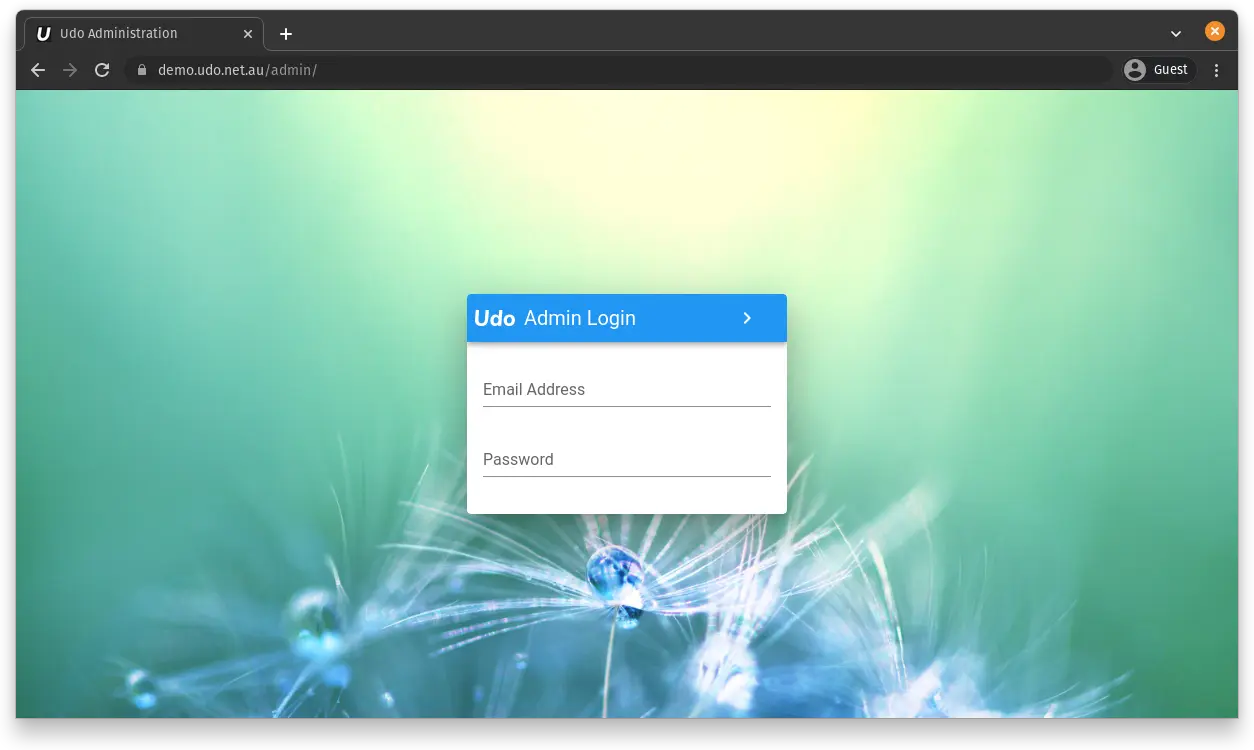
Task: Open the tab search chevron near window controls
Action: tap(1175, 32)
